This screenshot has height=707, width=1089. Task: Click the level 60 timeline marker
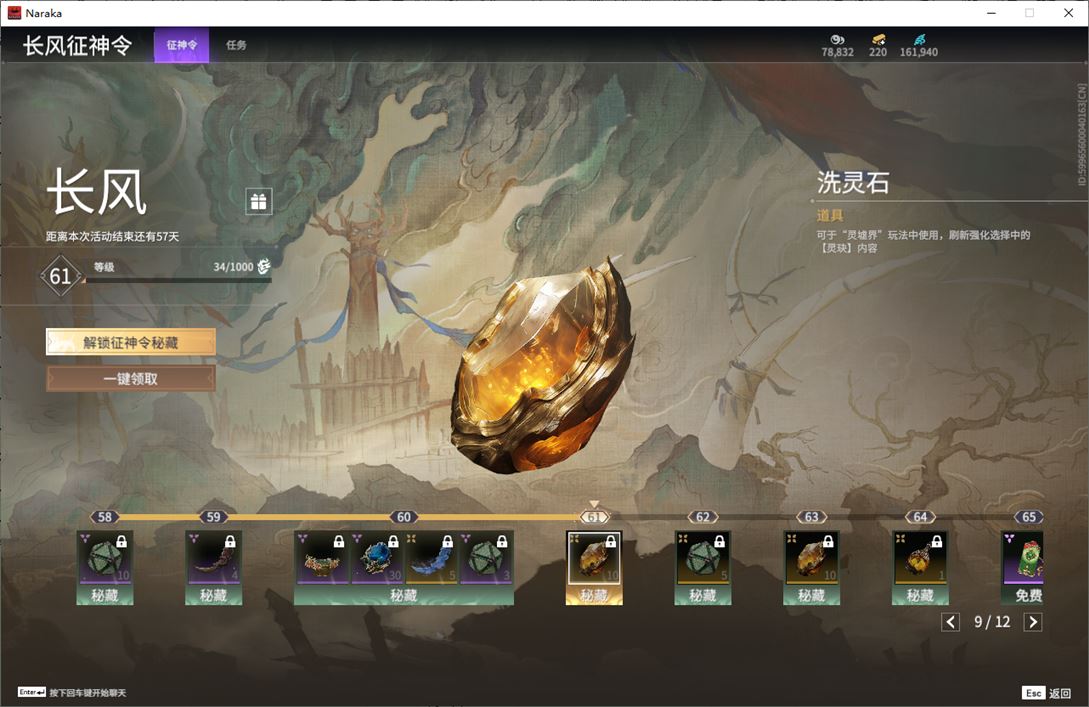404,517
